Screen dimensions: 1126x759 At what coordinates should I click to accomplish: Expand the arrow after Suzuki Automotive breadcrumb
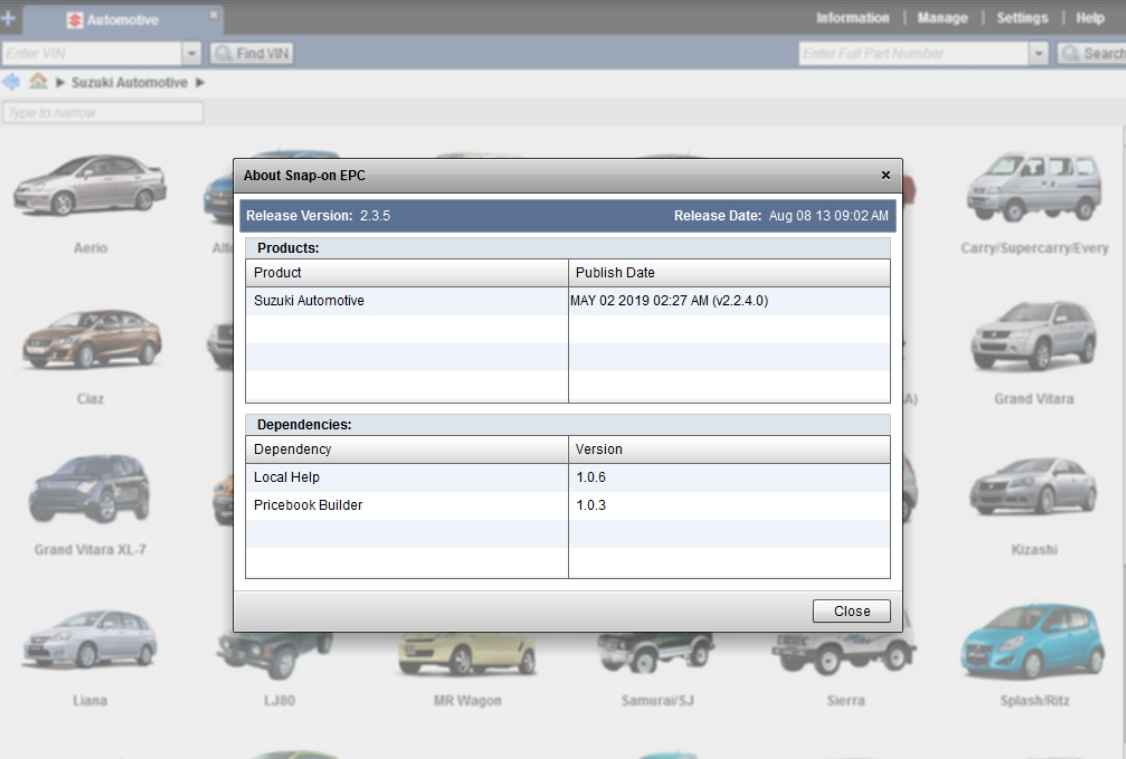[200, 83]
